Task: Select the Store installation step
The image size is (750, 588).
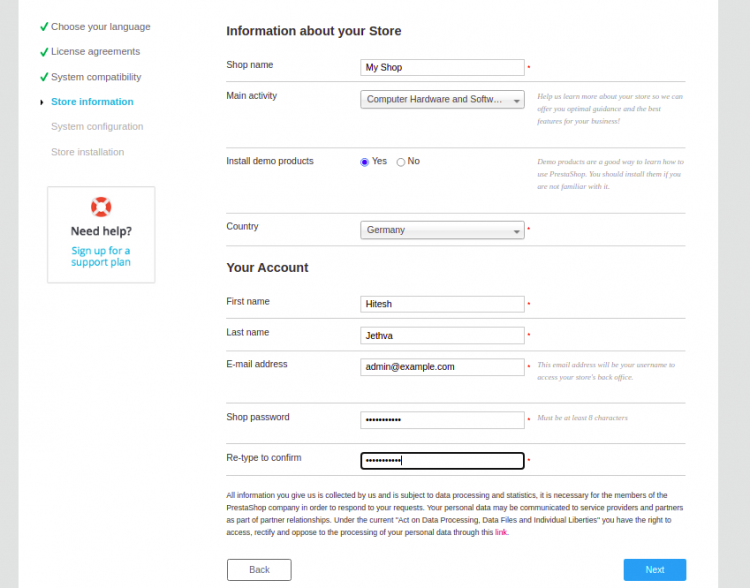Action: 88,152
